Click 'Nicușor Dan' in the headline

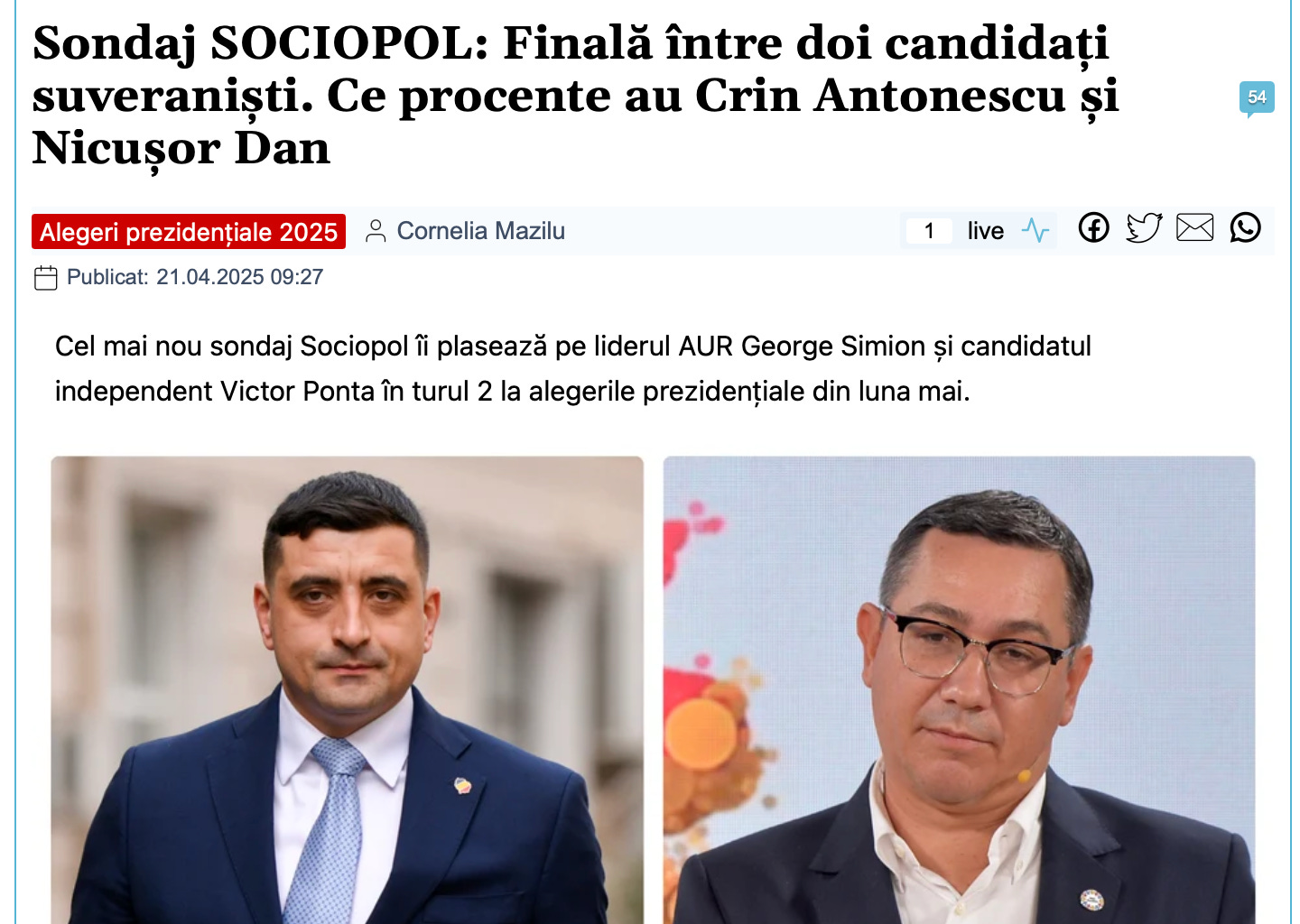181,149
